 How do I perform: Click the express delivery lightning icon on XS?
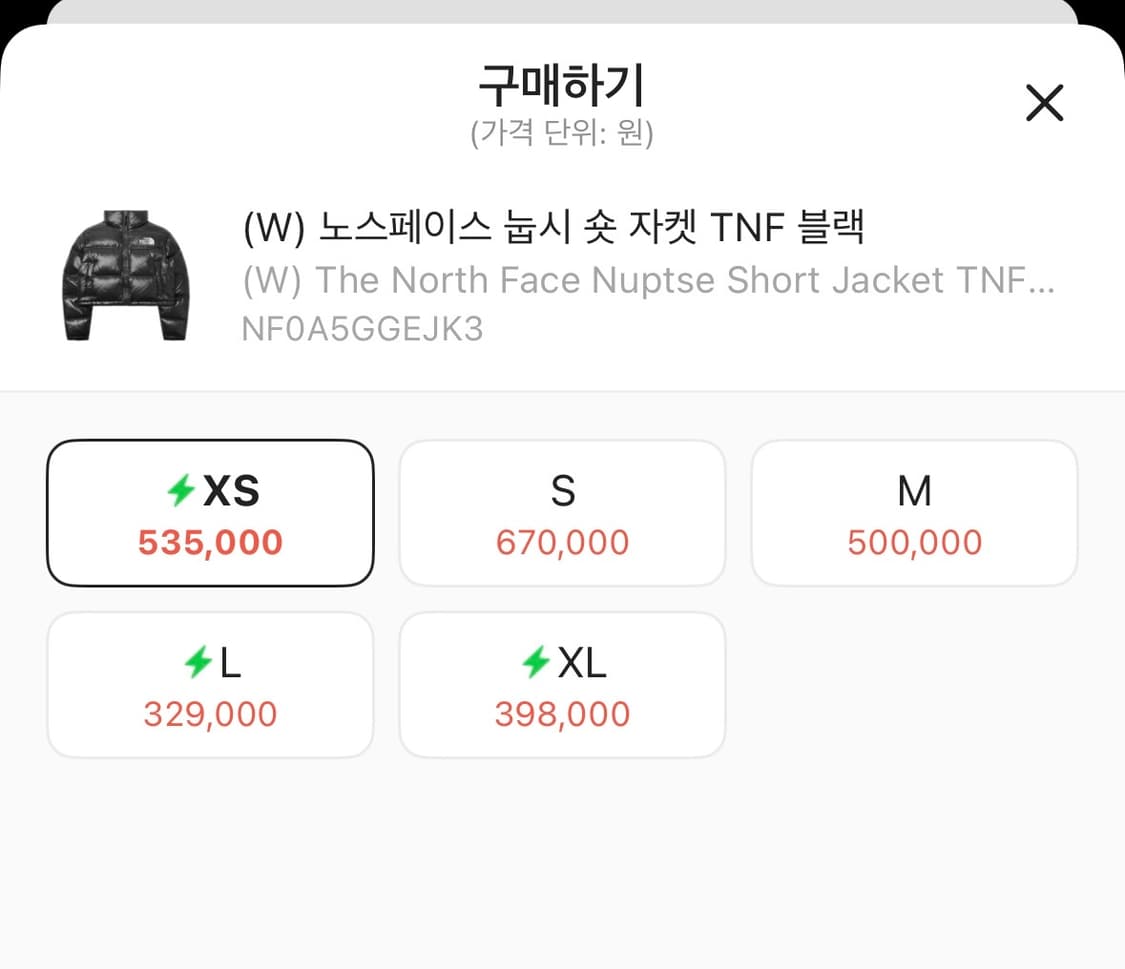(180, 490)
